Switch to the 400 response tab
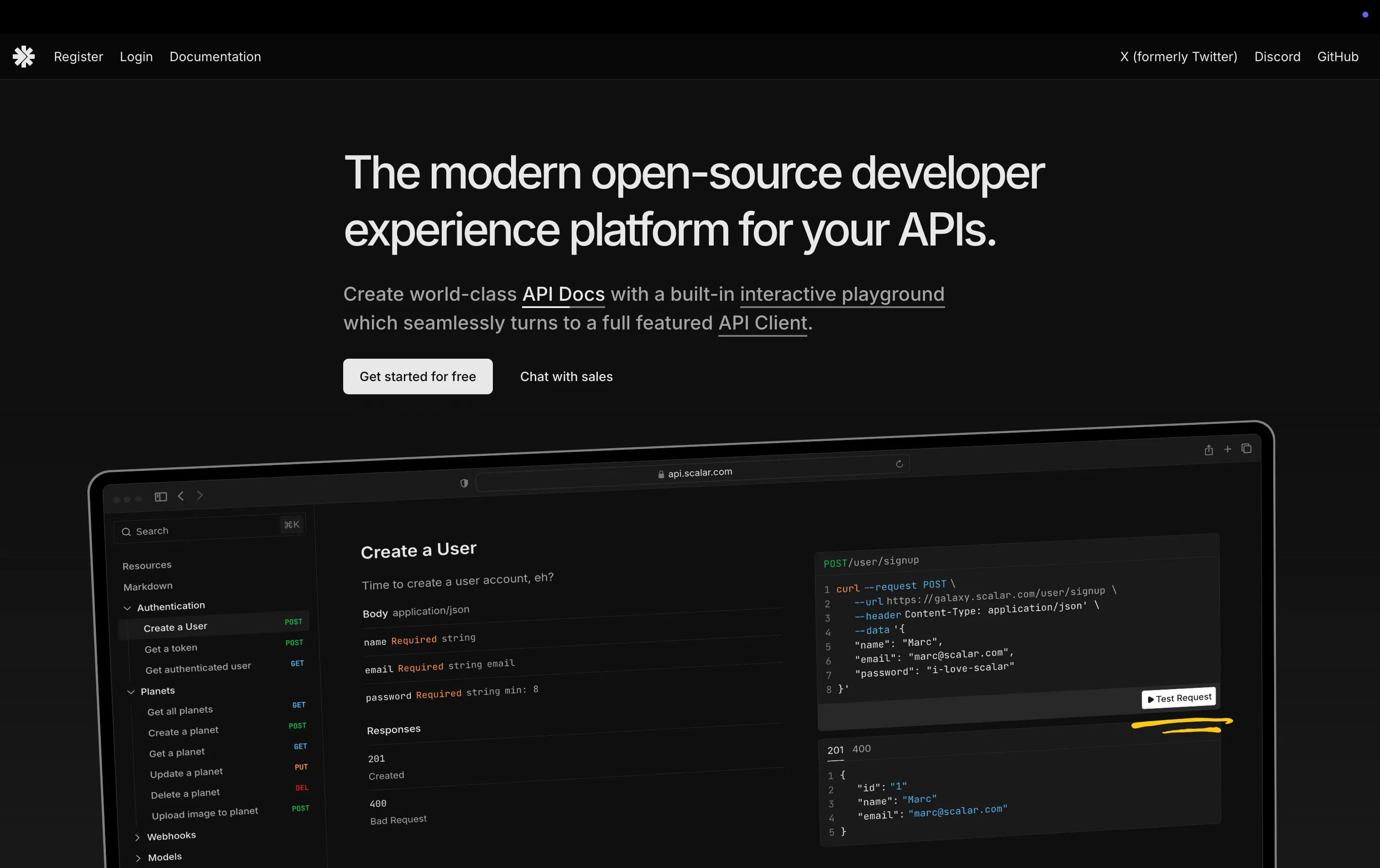Screen dimensions: 1380x868 click(x=861, y=749)
